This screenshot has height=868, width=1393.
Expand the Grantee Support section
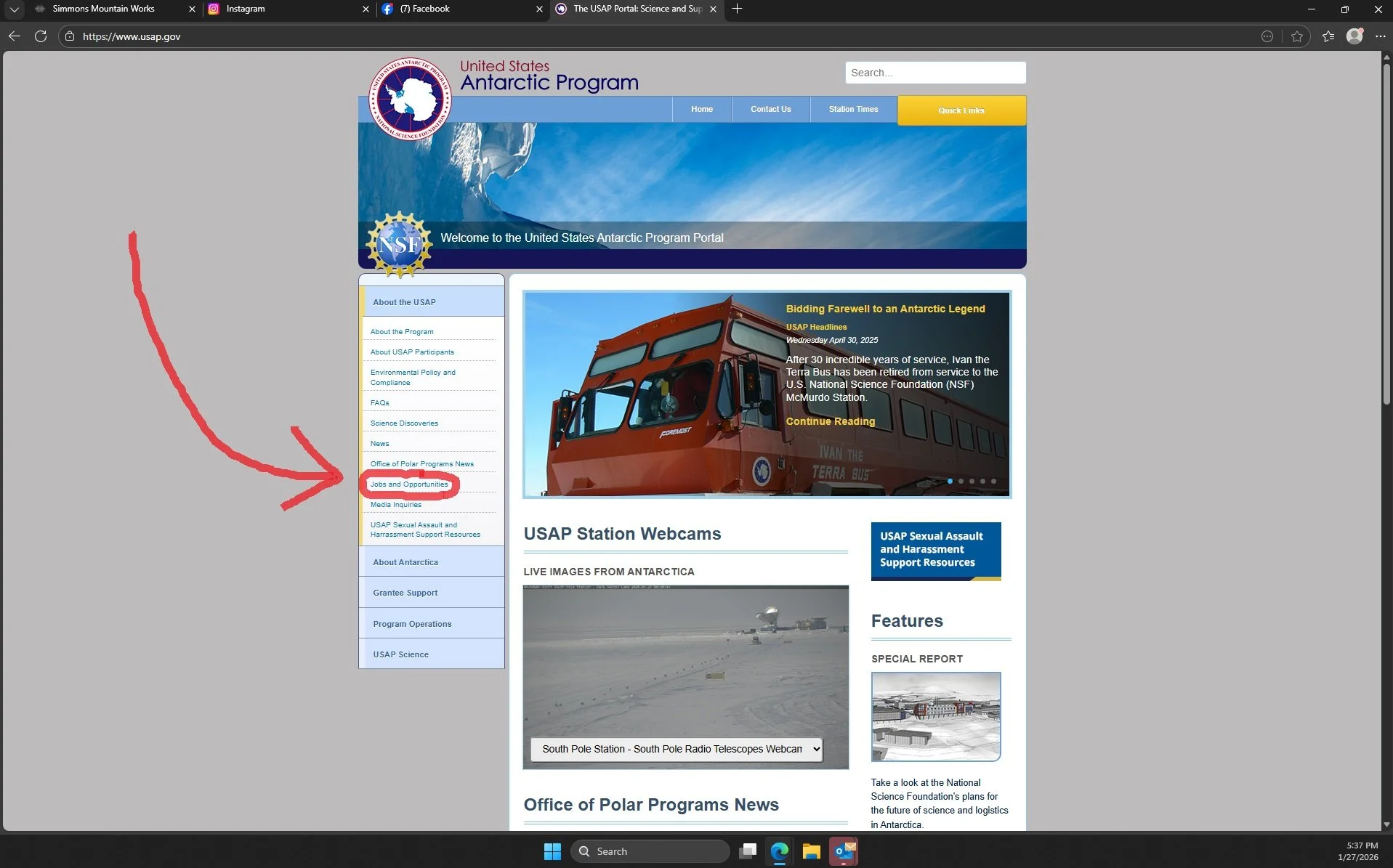pos(432,592)
